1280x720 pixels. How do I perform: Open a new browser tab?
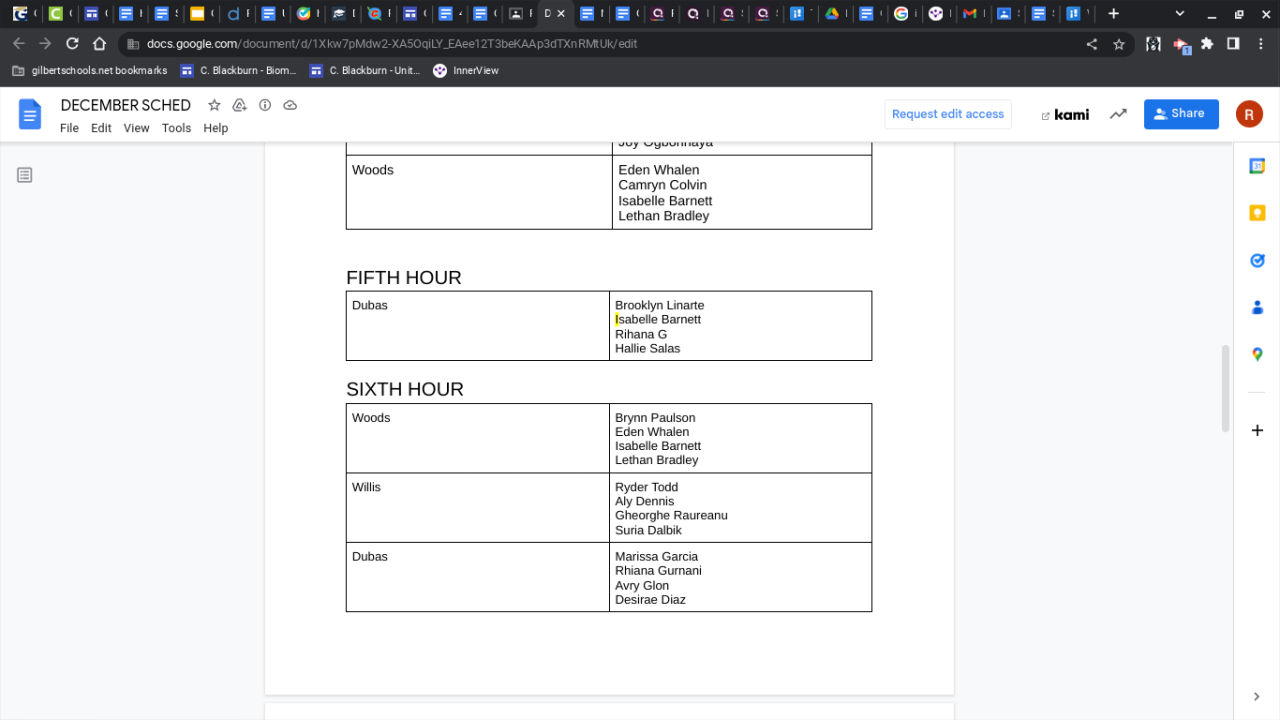pos(1113,14)
